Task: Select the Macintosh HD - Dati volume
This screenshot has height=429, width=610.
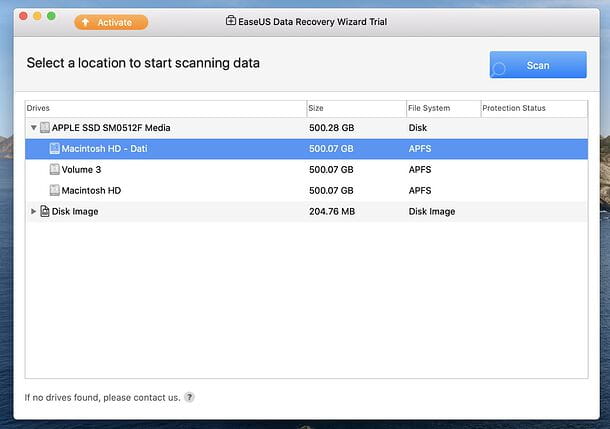Action: click(x=307, y=149)
